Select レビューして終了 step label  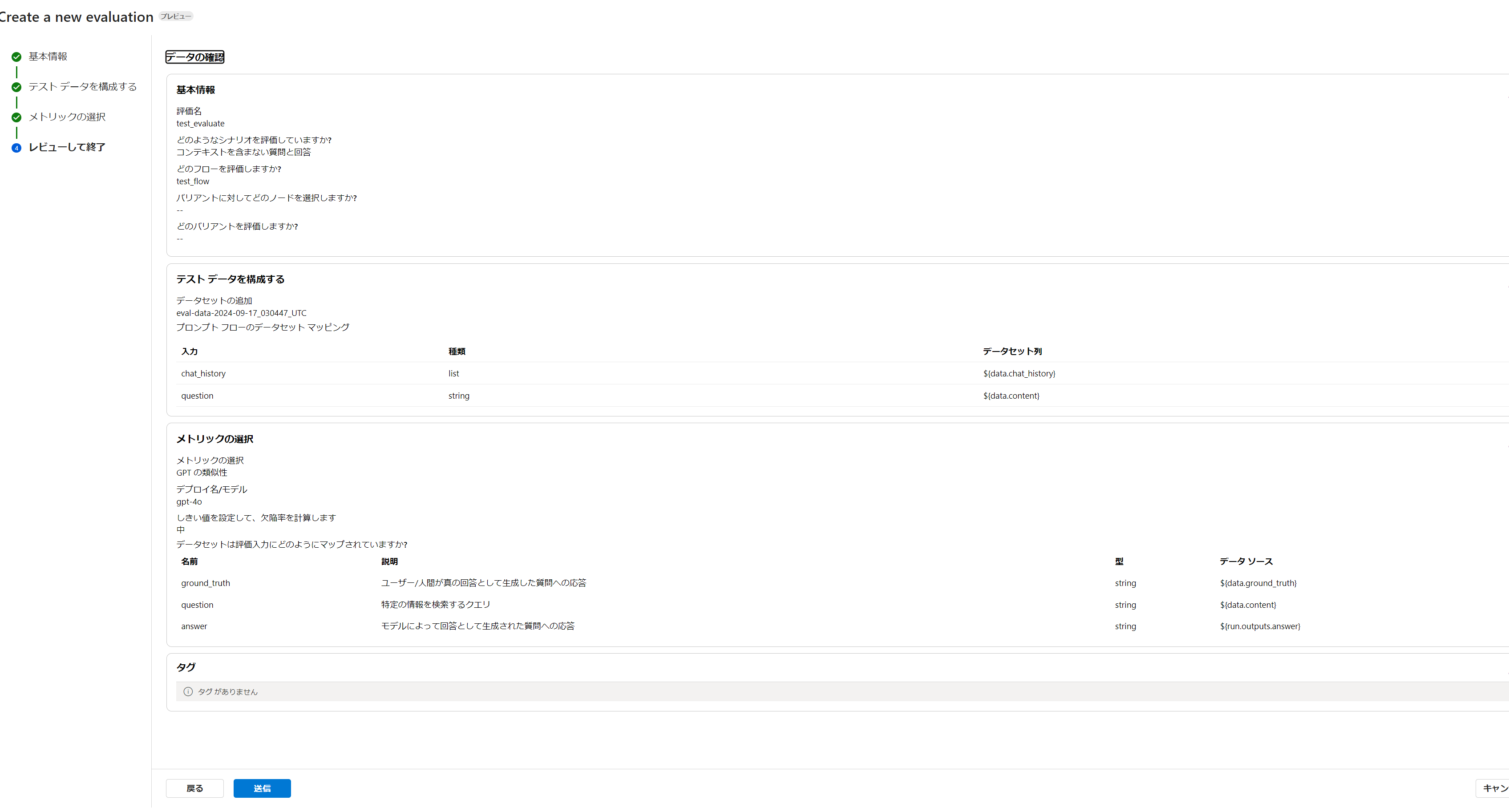67,147
